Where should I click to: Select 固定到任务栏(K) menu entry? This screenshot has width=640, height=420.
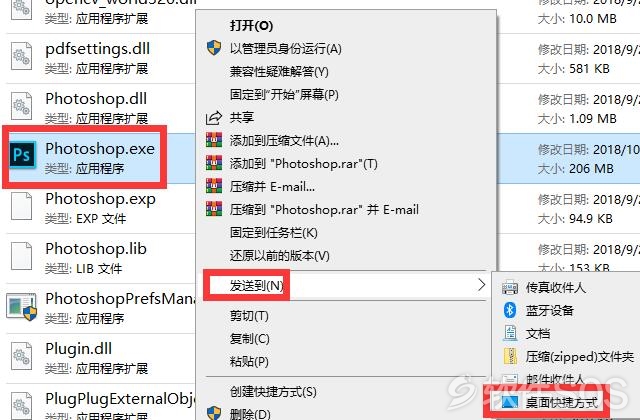273,233
